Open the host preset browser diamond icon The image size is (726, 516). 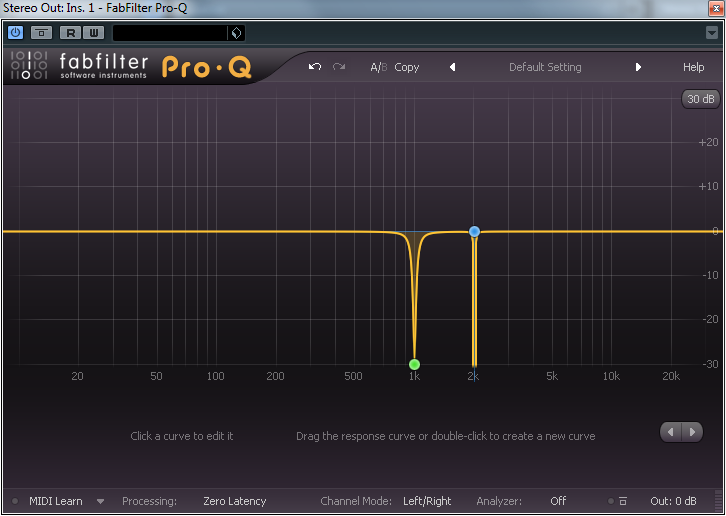point(236,33)
